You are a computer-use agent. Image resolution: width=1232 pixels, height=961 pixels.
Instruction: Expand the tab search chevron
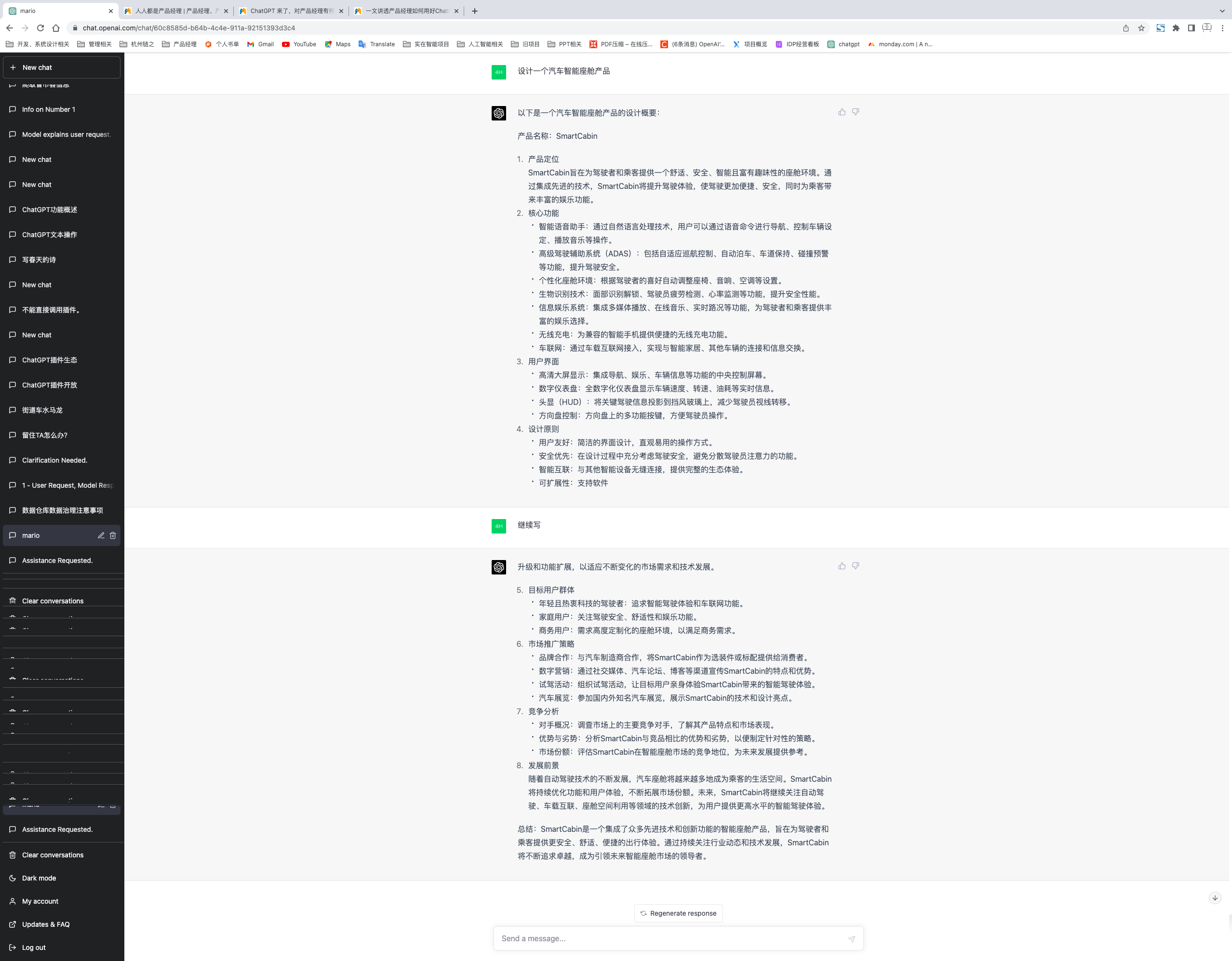1222,11
